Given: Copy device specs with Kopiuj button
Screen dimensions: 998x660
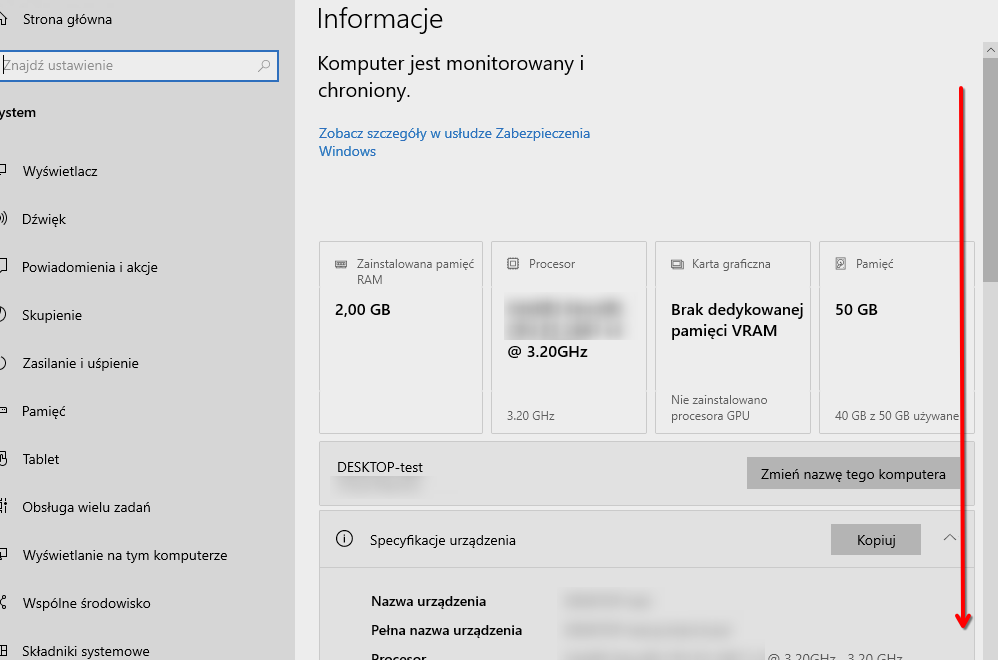Looking at the screenshot, I should pos(875,540).
